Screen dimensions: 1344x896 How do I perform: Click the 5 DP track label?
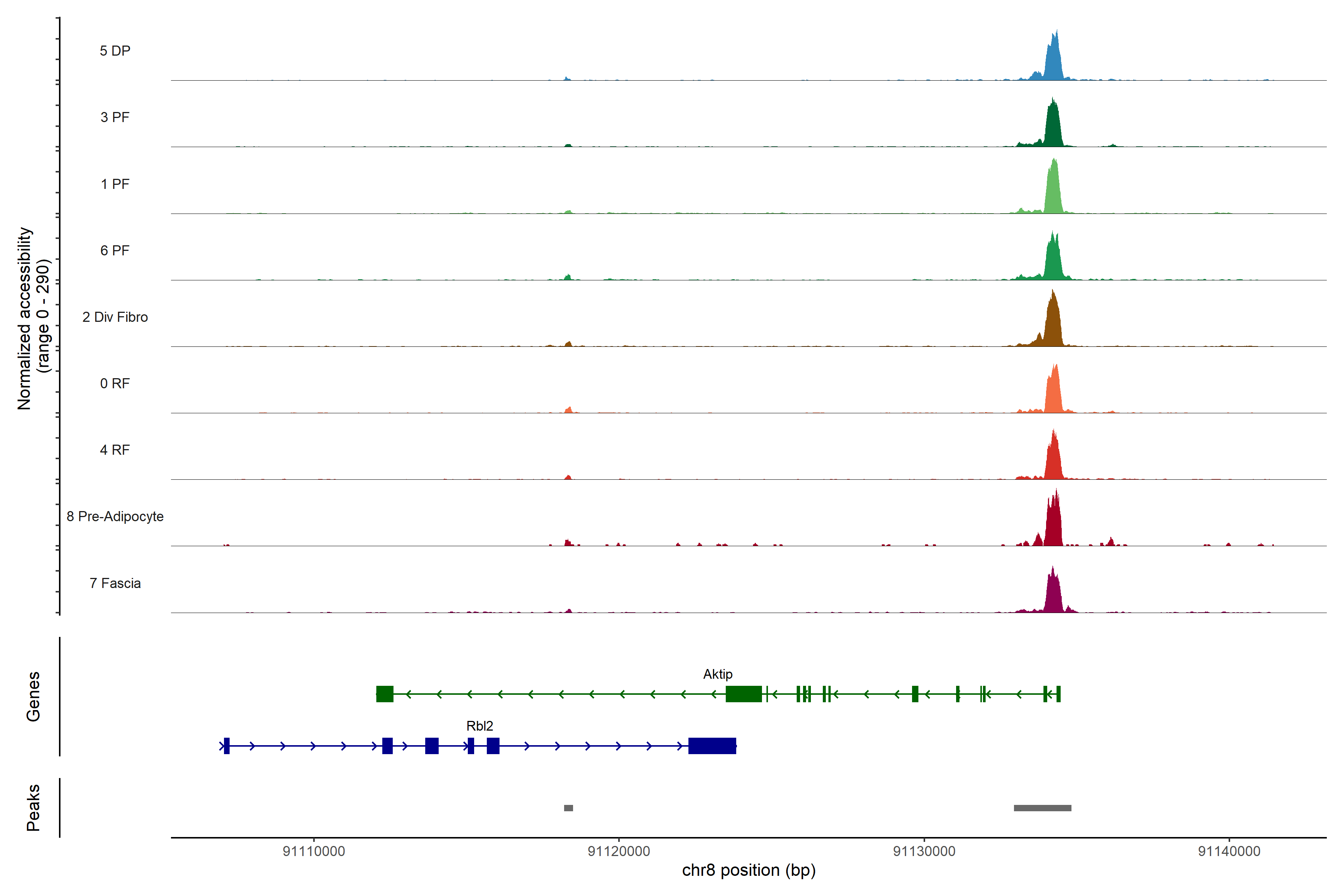[115, 51]
